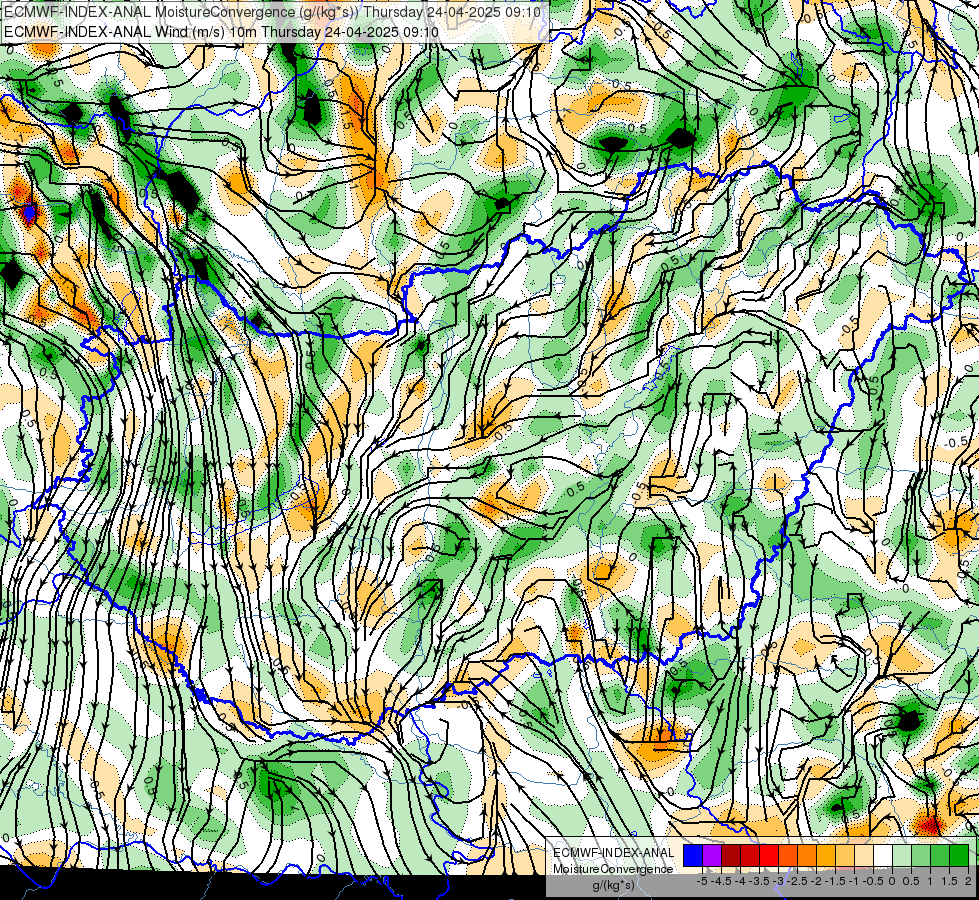Click the legend unit g/(kg*s)
Image resolution: width=979 pixels, height=900 pixels.
[613, 885]
